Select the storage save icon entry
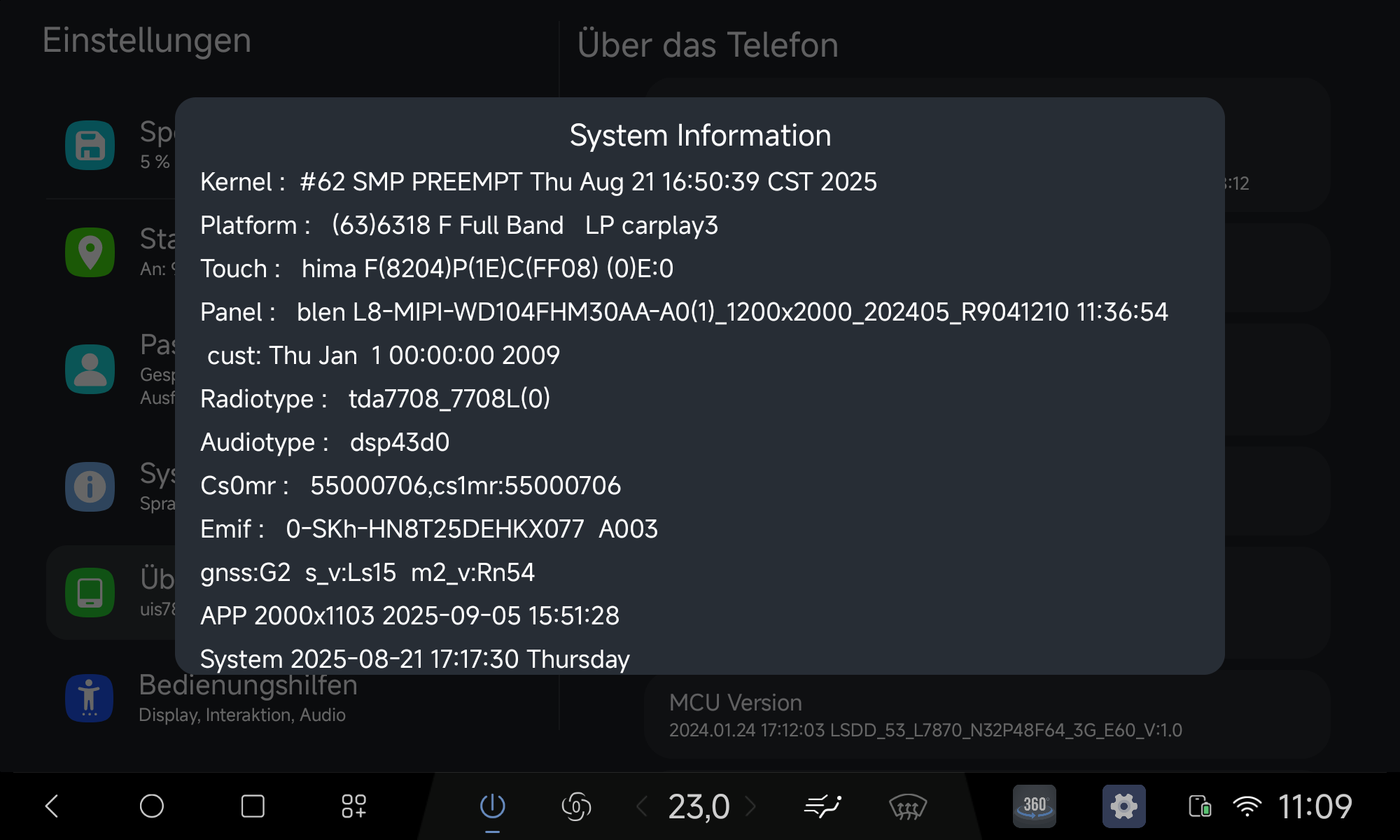Viewport: 1400px width, 840px height. click(x=90, y=146)
